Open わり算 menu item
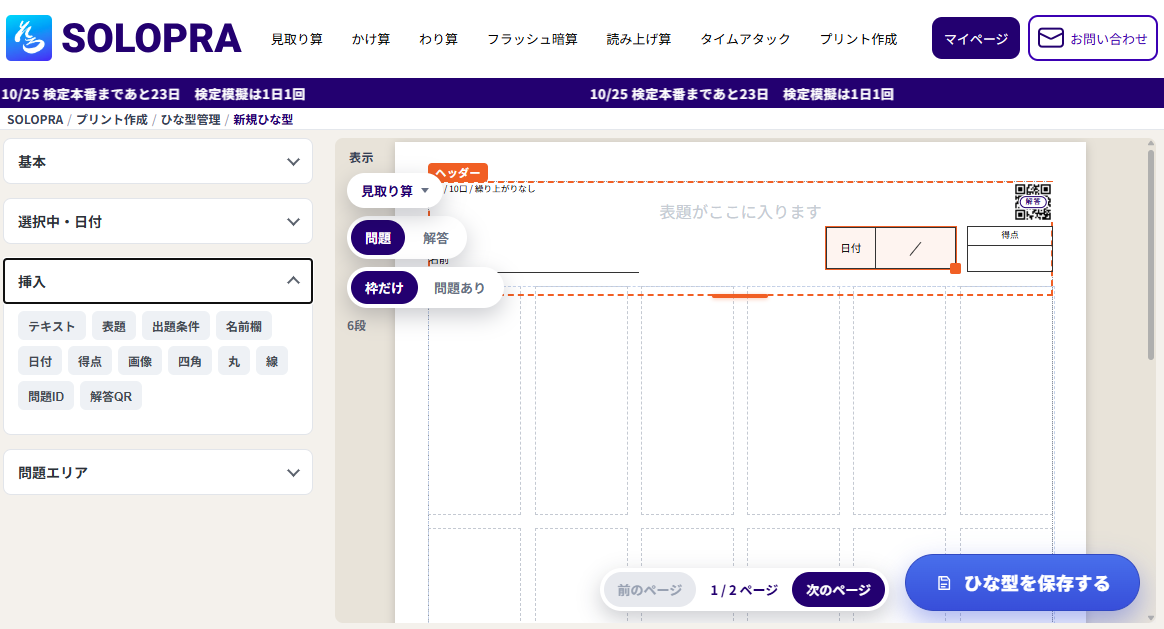 (x=438, y=39)
